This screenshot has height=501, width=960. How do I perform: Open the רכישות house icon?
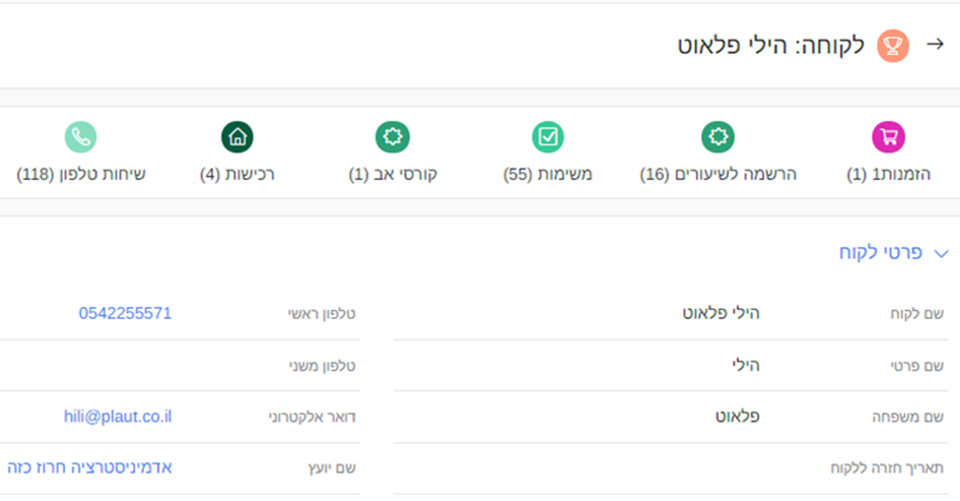[237, 136]
